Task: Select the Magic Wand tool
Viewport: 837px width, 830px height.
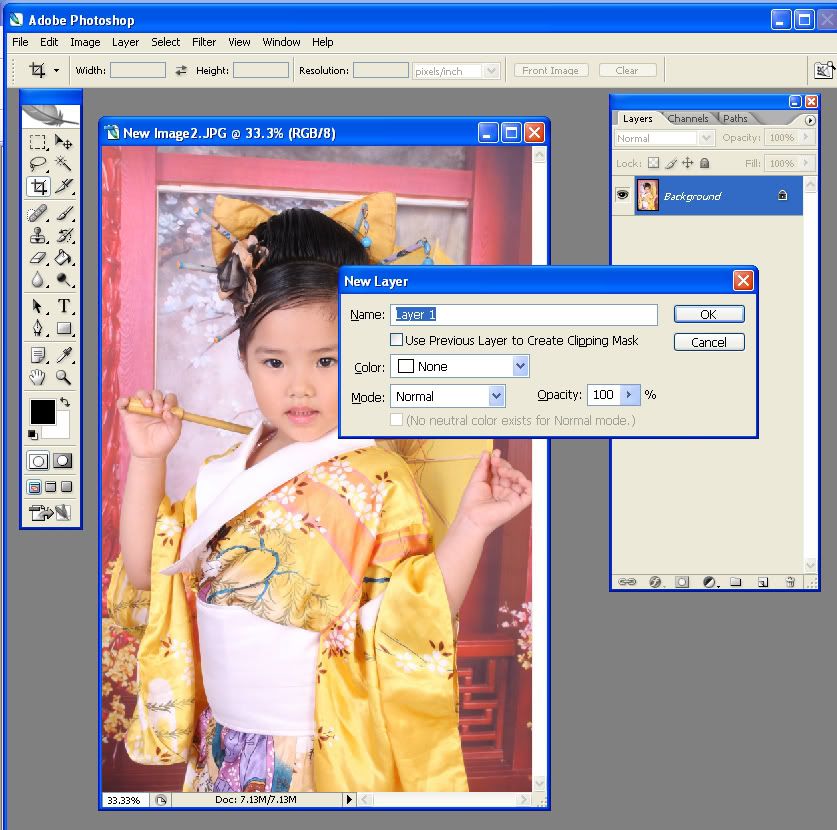Action: pos(64,164)
